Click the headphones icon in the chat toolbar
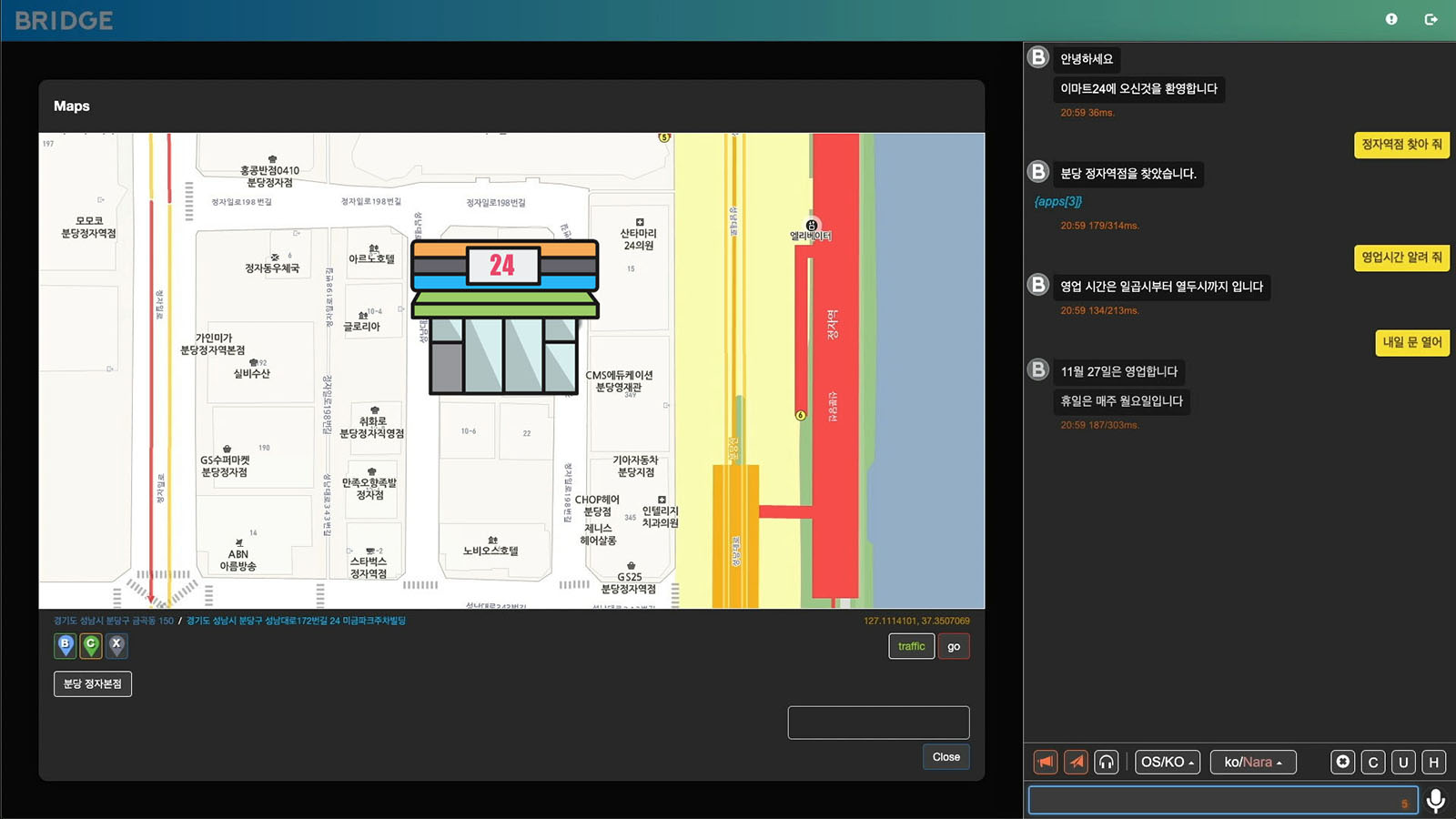 1107,762
